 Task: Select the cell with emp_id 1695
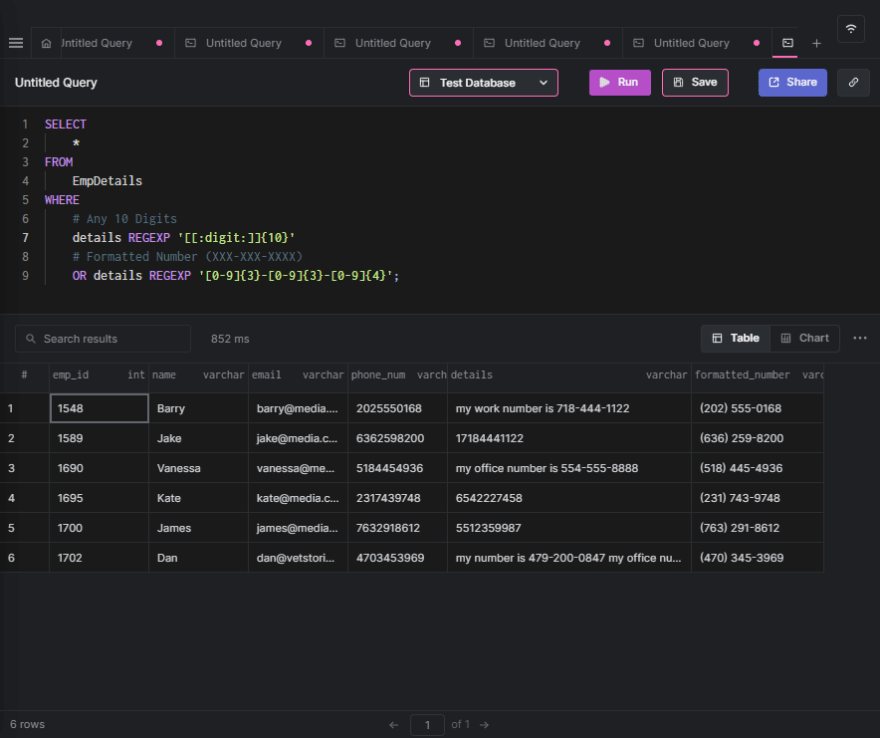click(x=99, y=498)
